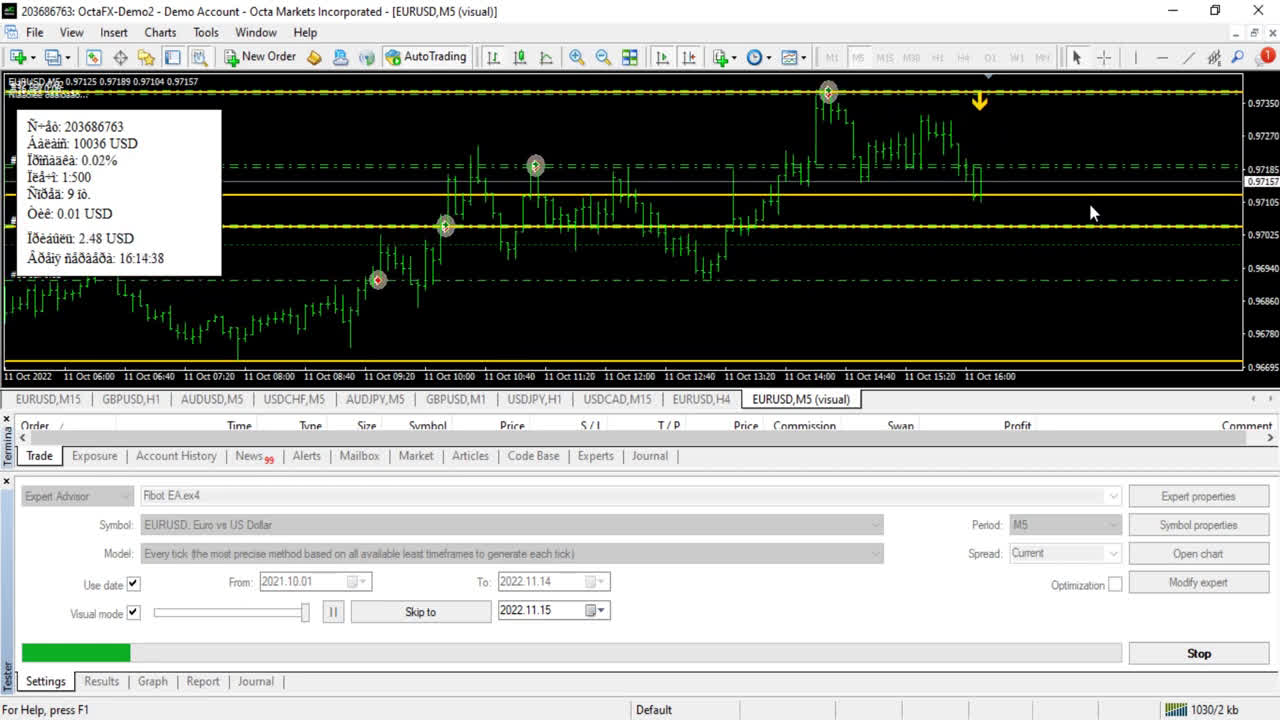Viewport: 1280px width, 720px height.
Task: Toggle the Data Window crosshair-circle icon
Action: click(120, 57)
